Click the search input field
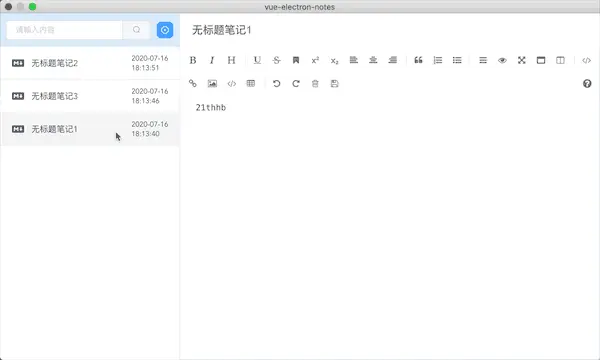 pyautogui.click(x=65, y=30)
